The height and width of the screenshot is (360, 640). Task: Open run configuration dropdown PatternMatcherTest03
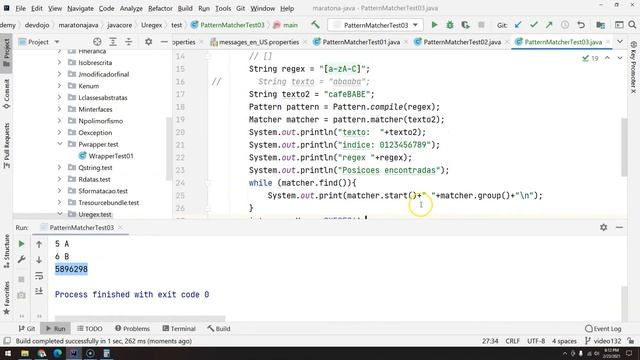click(x=375, y=25)
